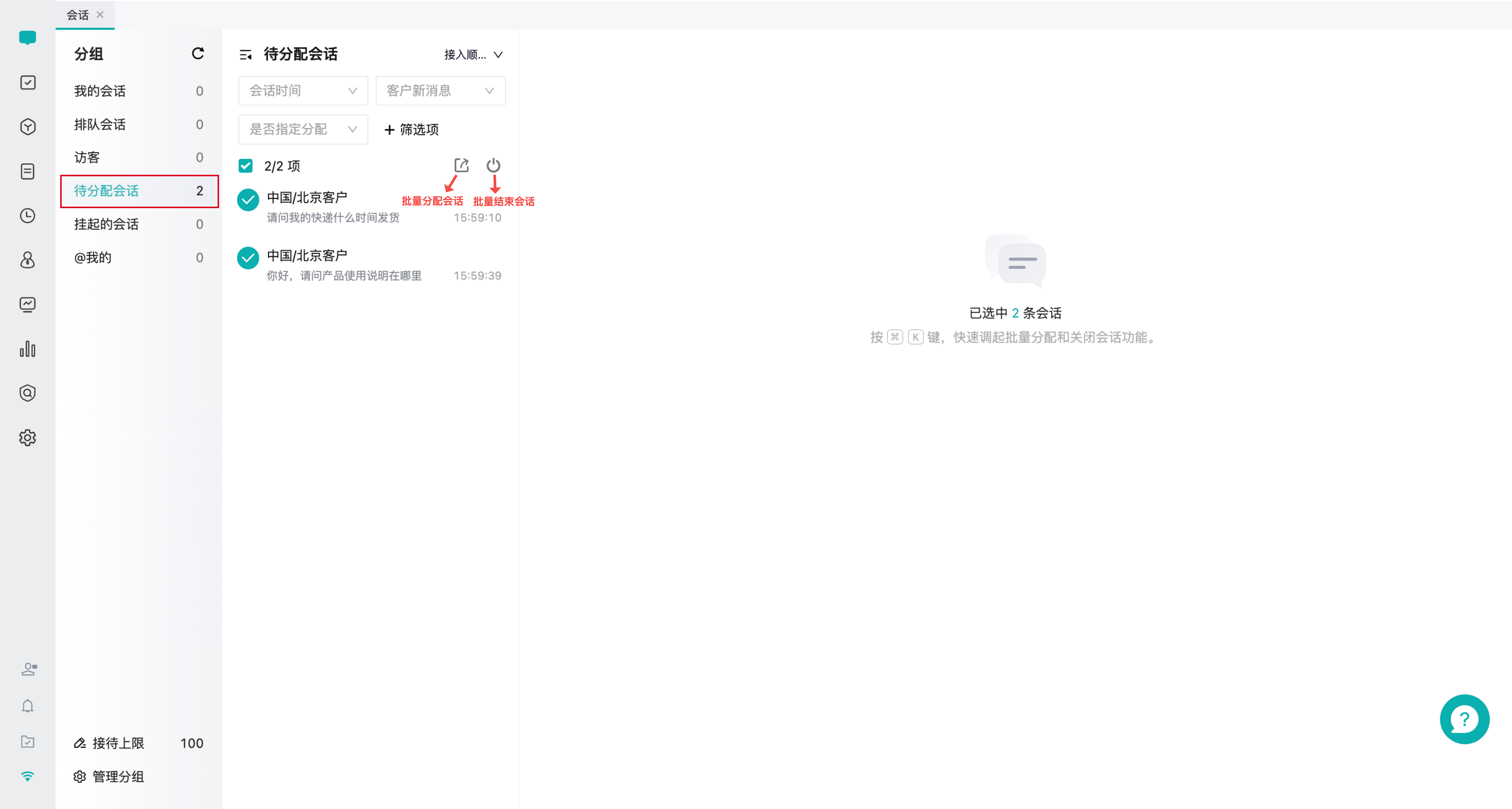Deselect the conversation about 快递发货时间
1512x809 pixels.
tap(247, 199)
